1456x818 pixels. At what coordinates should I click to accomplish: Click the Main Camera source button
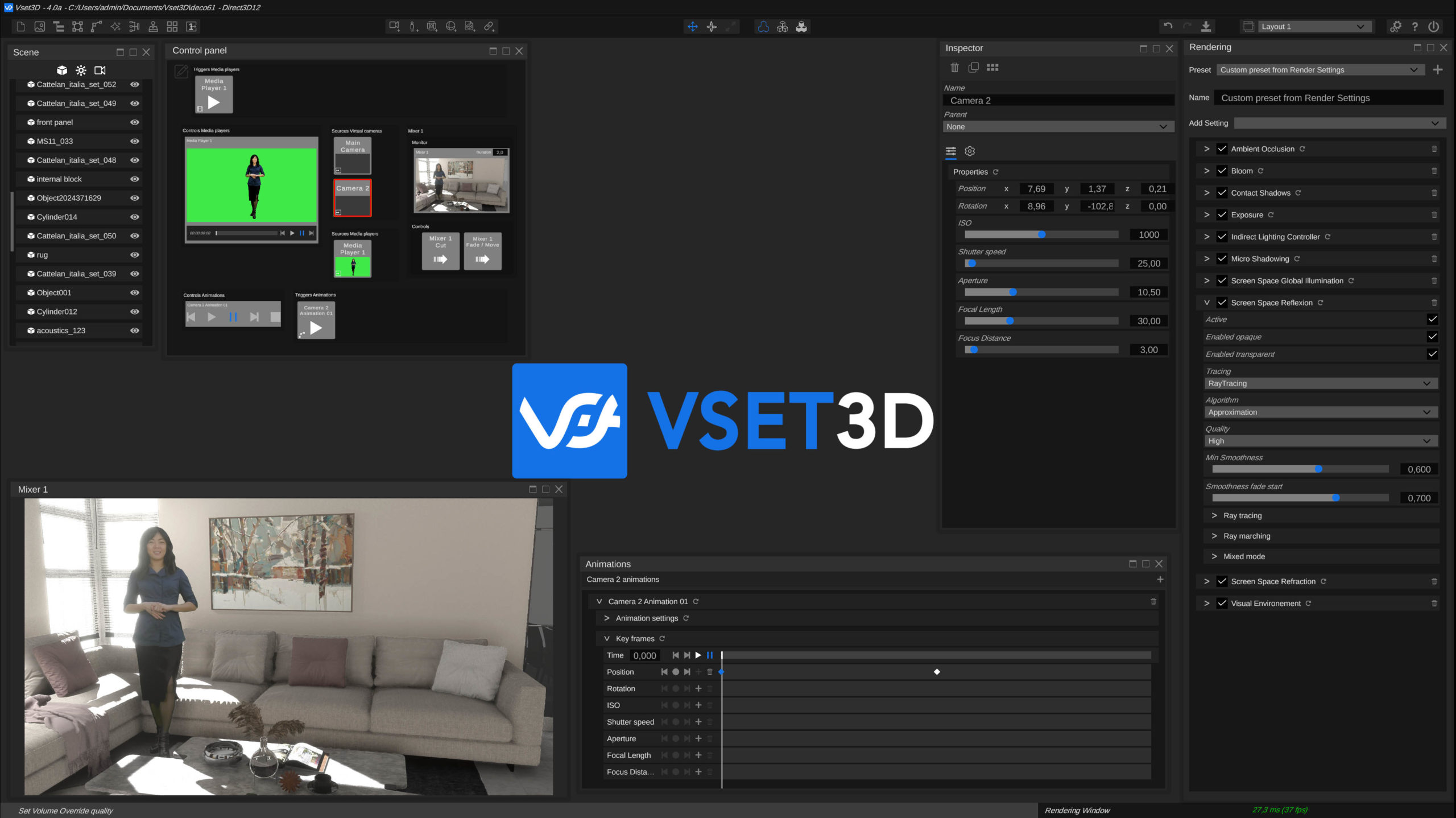click(x=352, y=155)
